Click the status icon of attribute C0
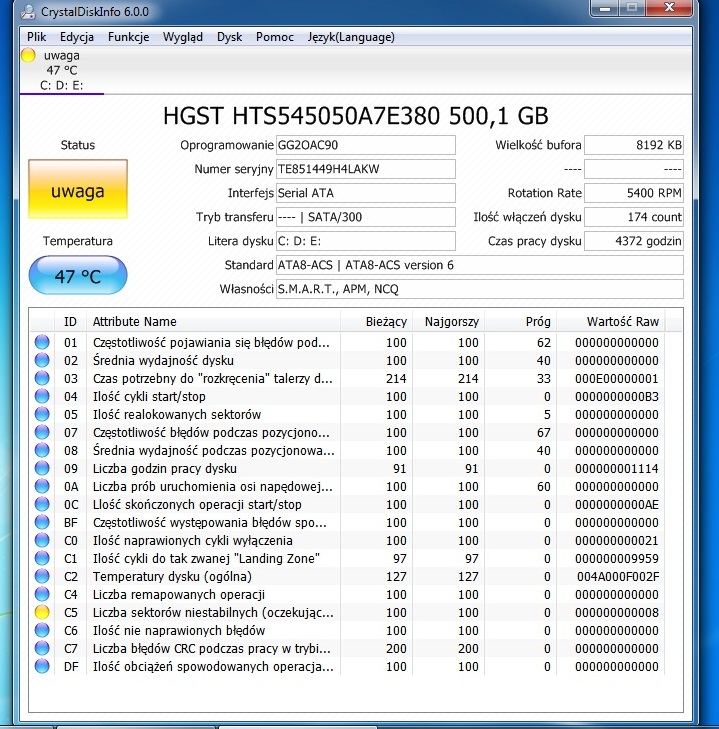This screenshot has width=719, height=729. (x=42, y=540)
